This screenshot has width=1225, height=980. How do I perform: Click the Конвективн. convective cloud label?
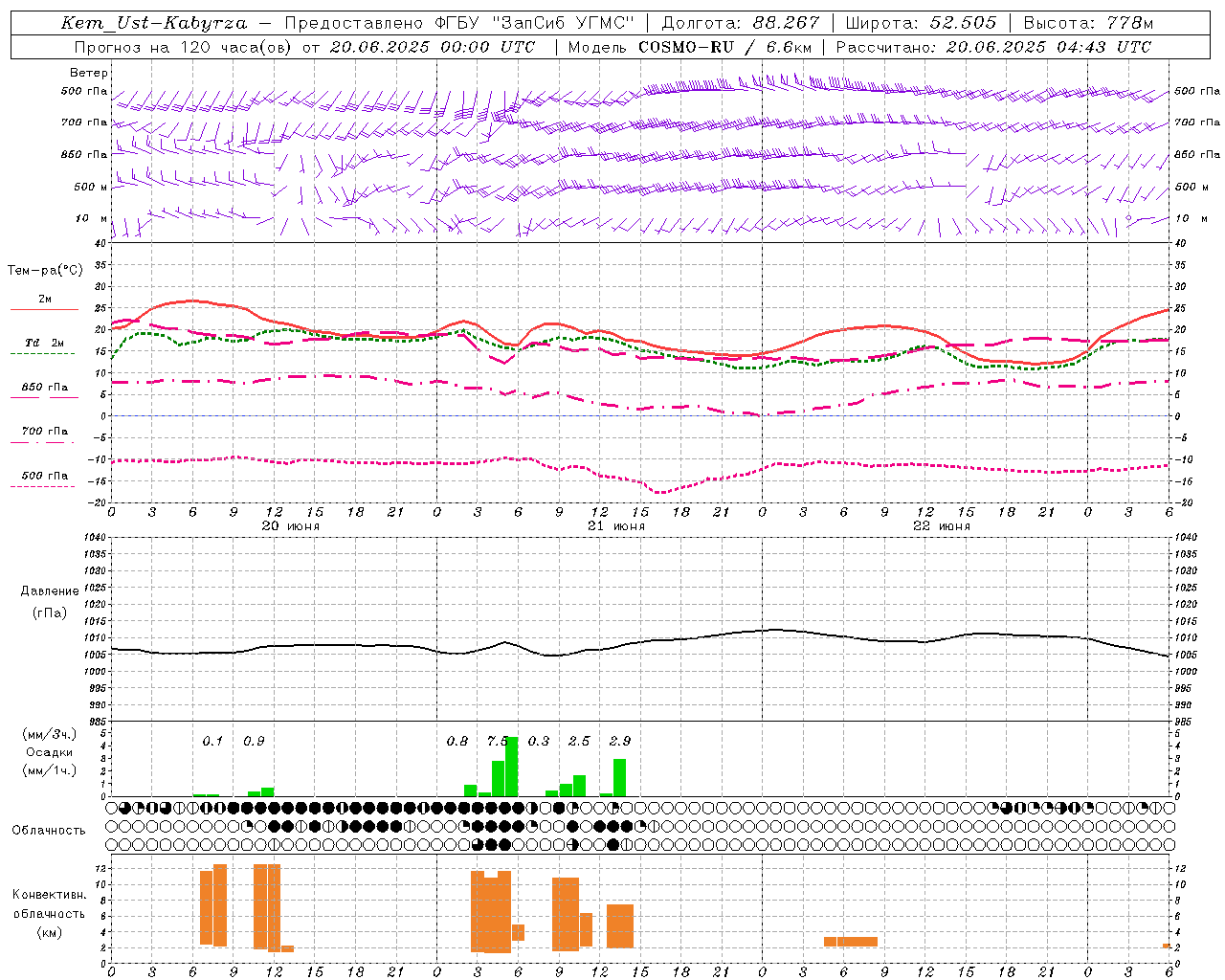(x=49, y=895)
